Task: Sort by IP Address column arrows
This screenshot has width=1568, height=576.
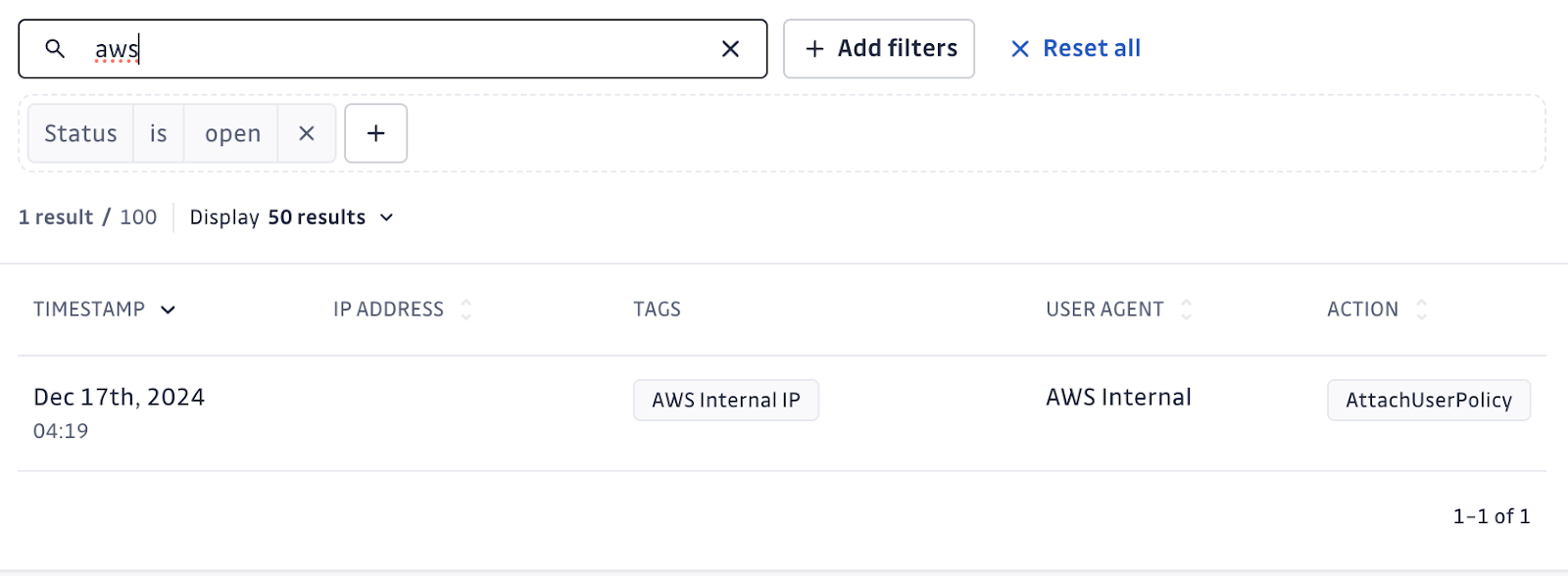Action: click(466, 310)
